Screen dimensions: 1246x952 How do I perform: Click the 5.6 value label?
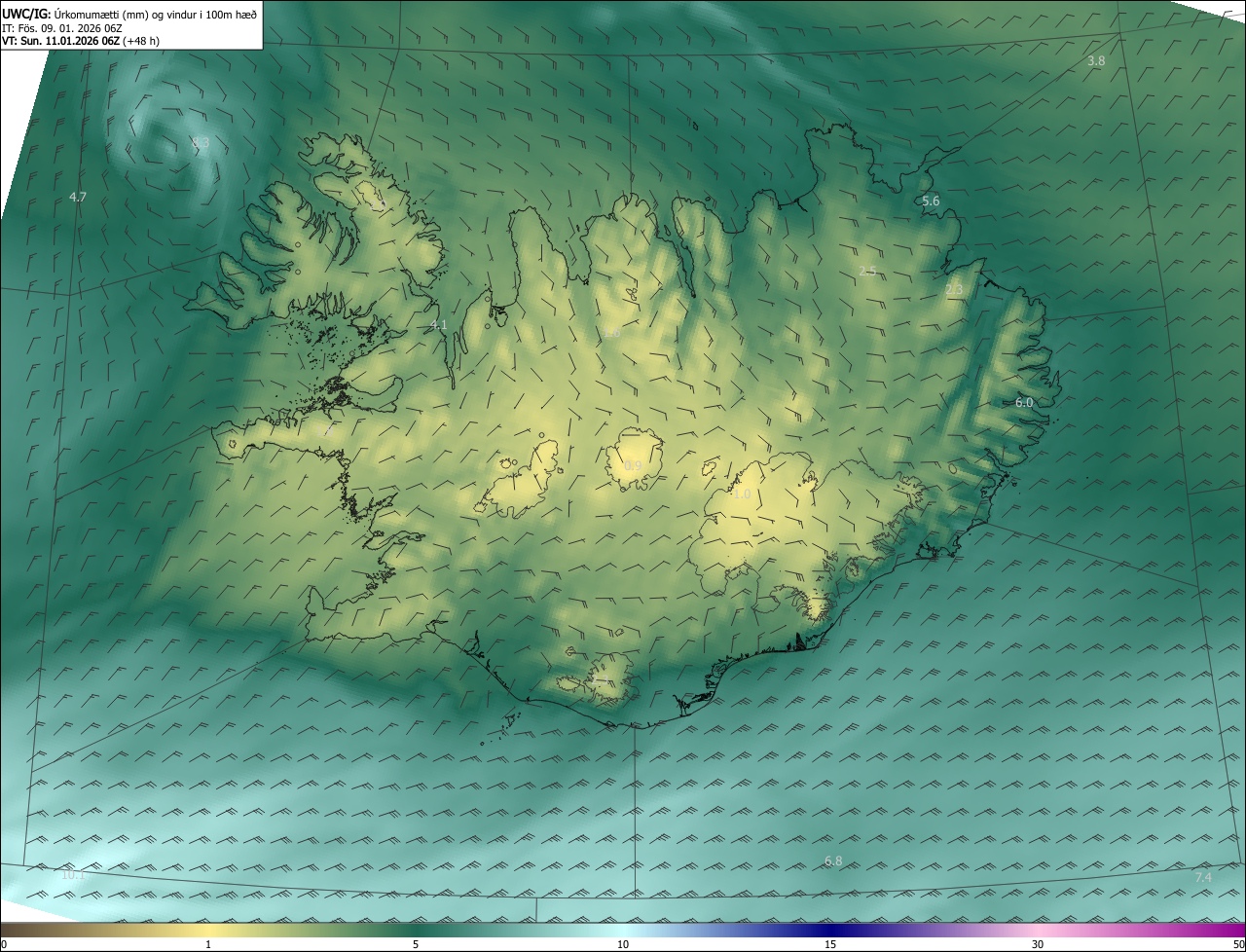point(931,201)
